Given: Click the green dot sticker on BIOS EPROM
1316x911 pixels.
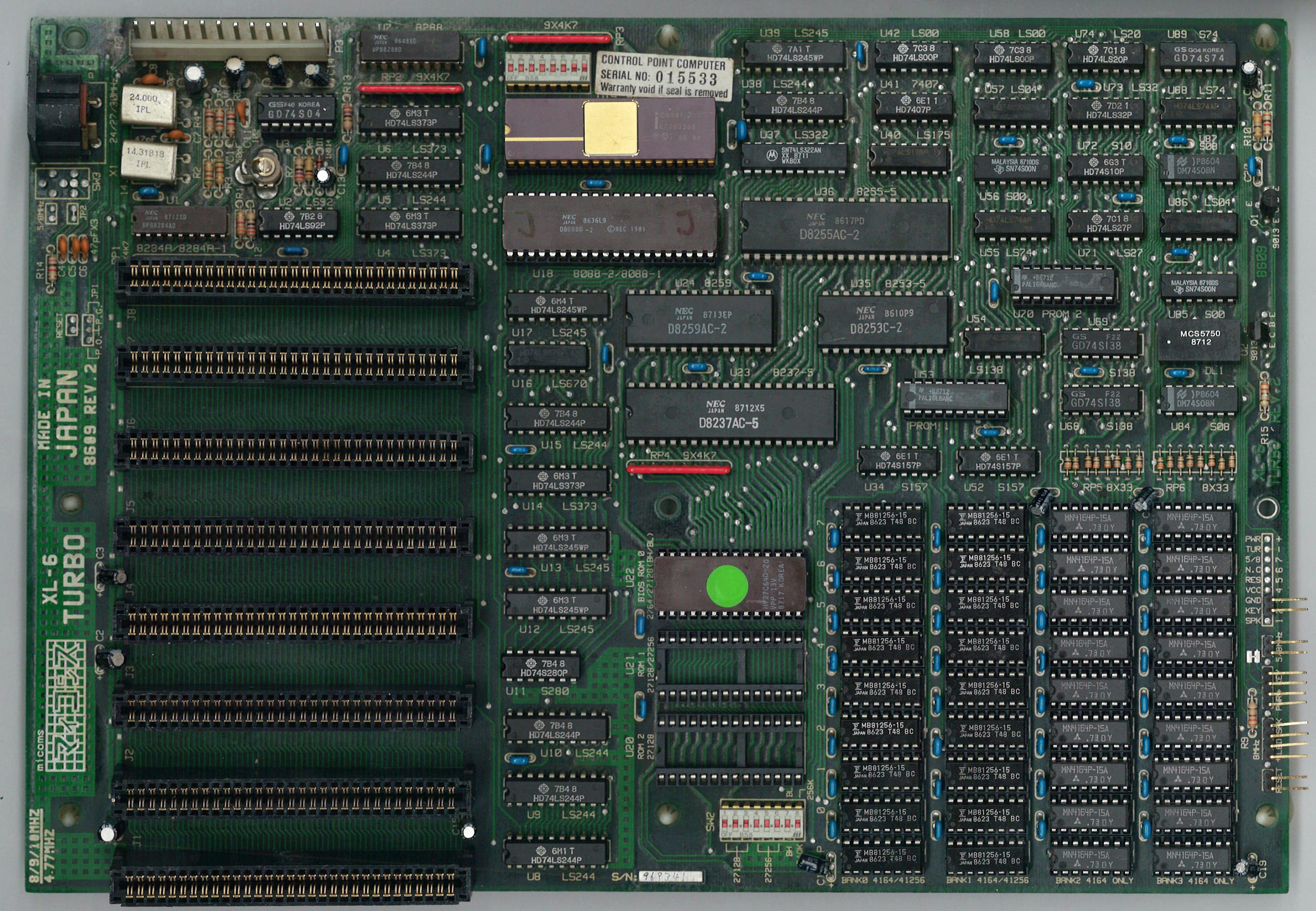Looking at the screenshot, I should click(727, 586).
